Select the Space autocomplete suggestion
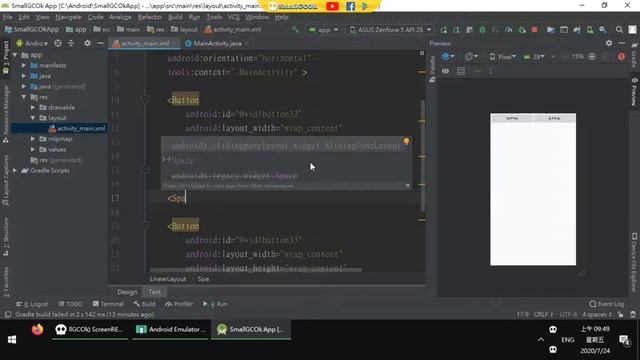This screenshot has width=640, height=360. (x=286, y=161)
